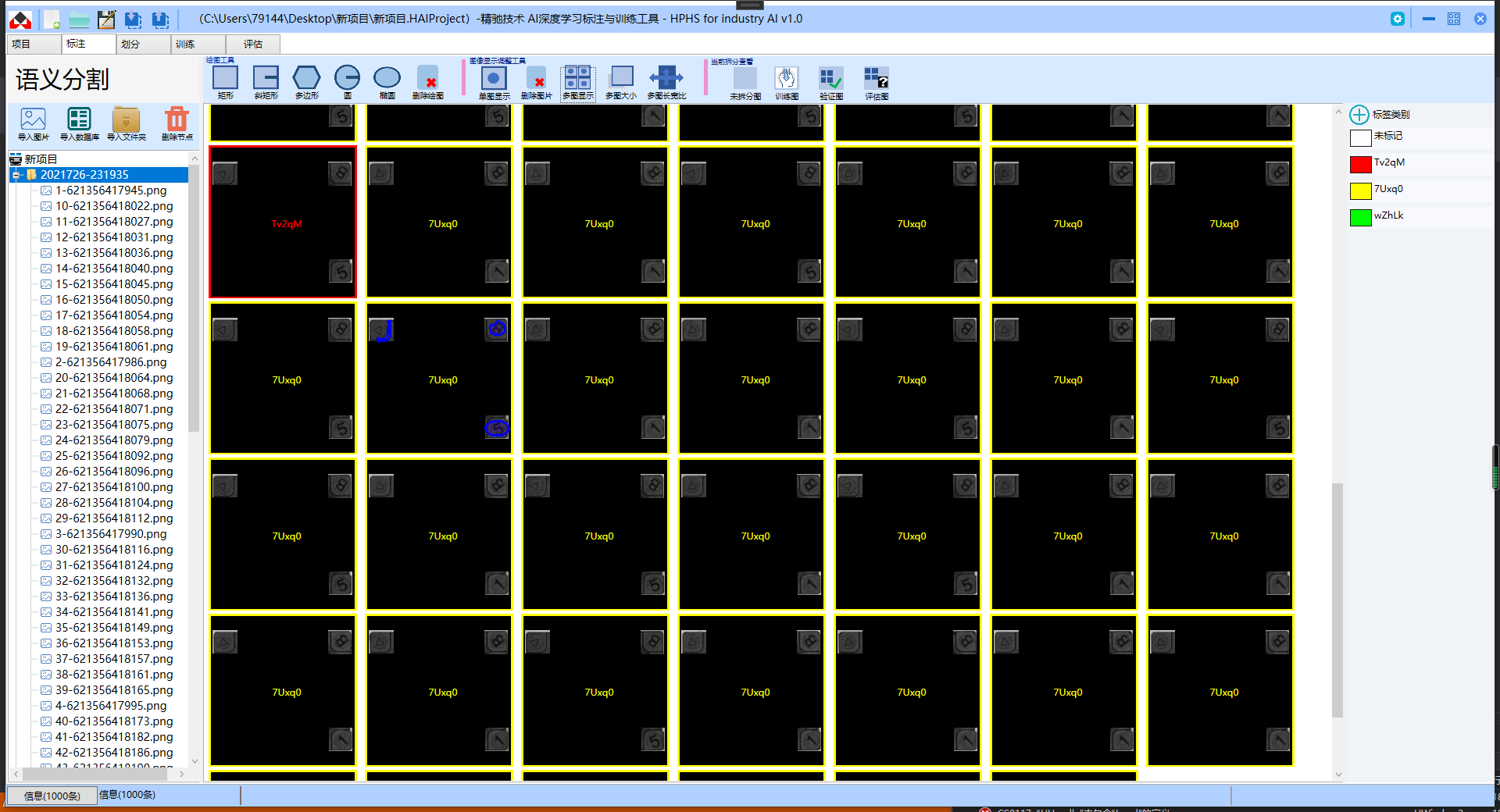The height and width of the screenshot is (812, 1500).
Task: Select file 1-621356417945.png in tree
Action: point(111,191)
